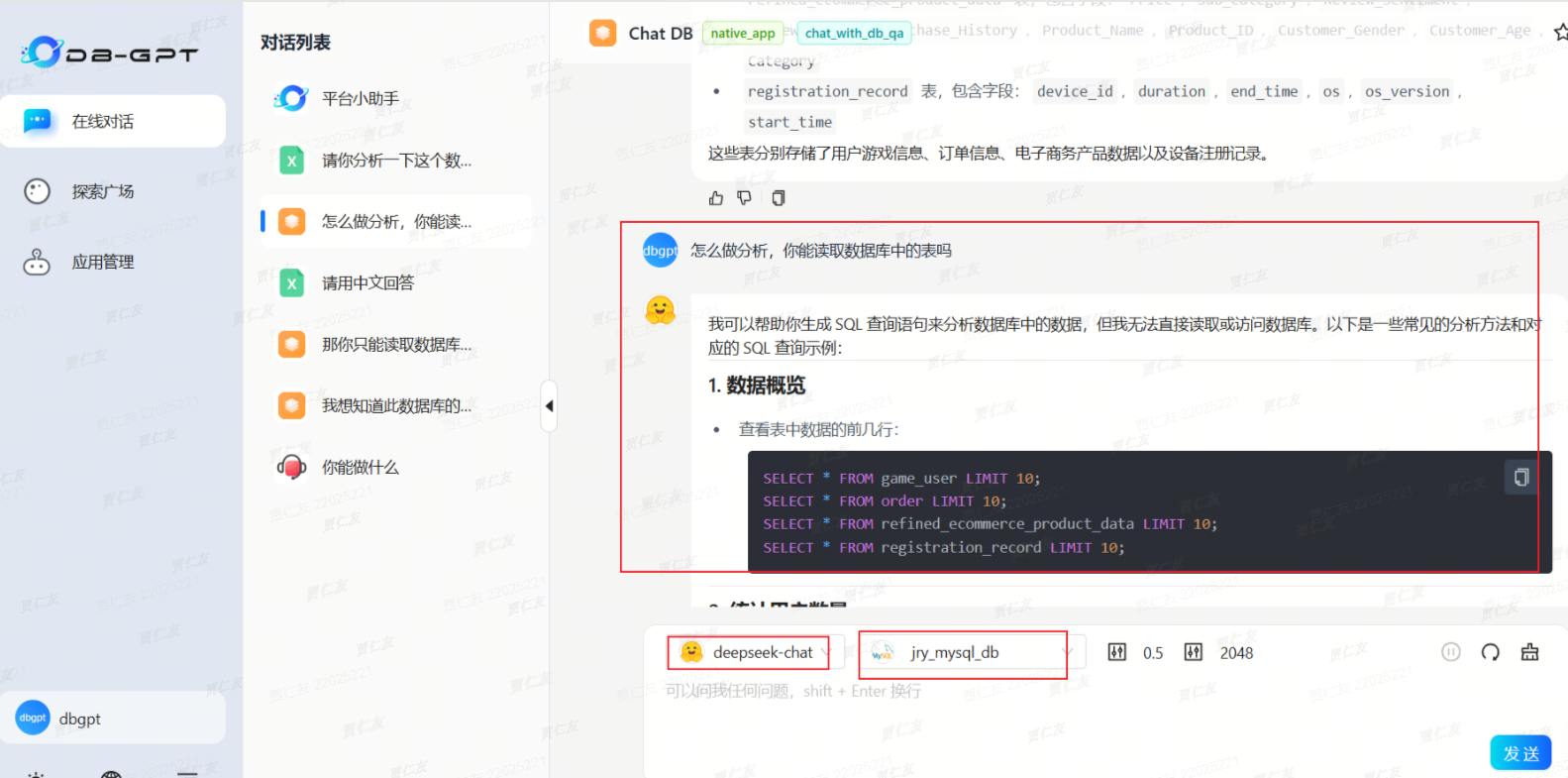
Task: Click orange icon beside 怎么做分析，你能读
Action: click(x=291, y=221)
